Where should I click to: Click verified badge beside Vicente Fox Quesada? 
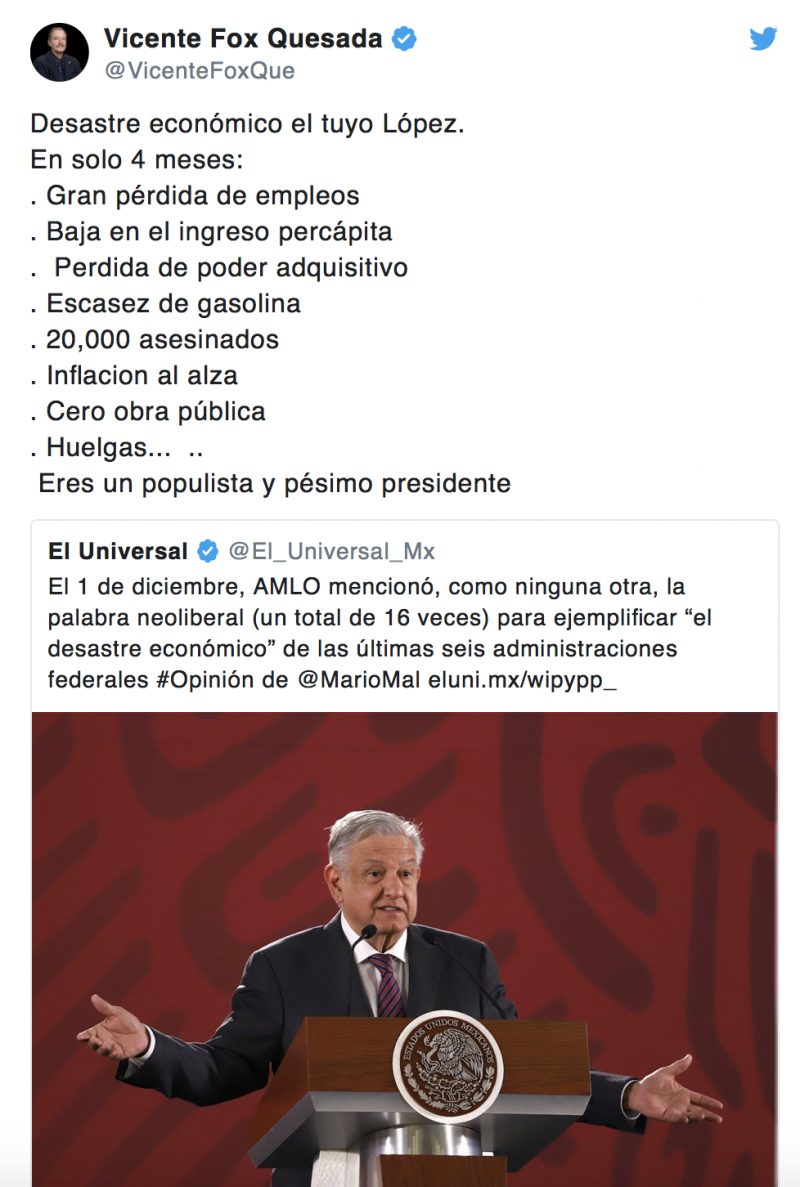(404, 39)
